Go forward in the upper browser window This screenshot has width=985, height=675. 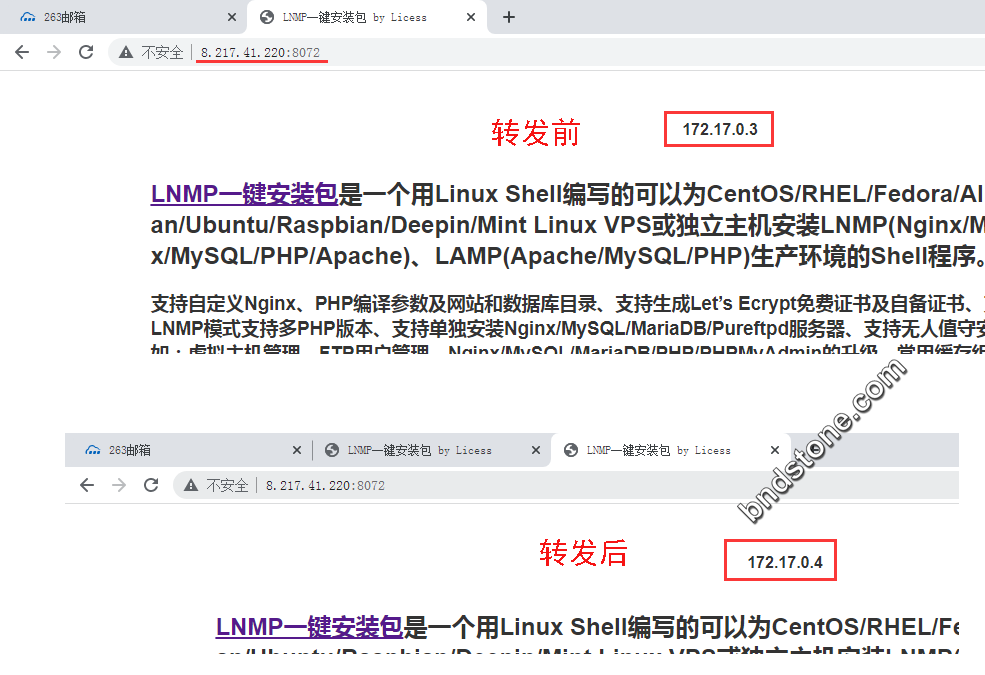pyautogui.click(x=54, y=52)
